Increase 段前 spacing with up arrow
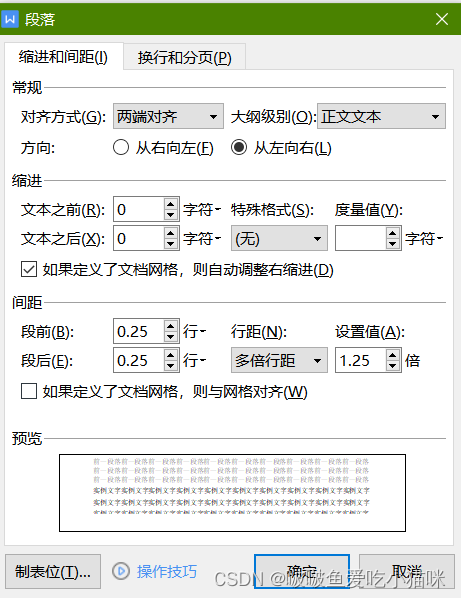The width and height of the screenshot is (461, 598). (x=171, y=326)
